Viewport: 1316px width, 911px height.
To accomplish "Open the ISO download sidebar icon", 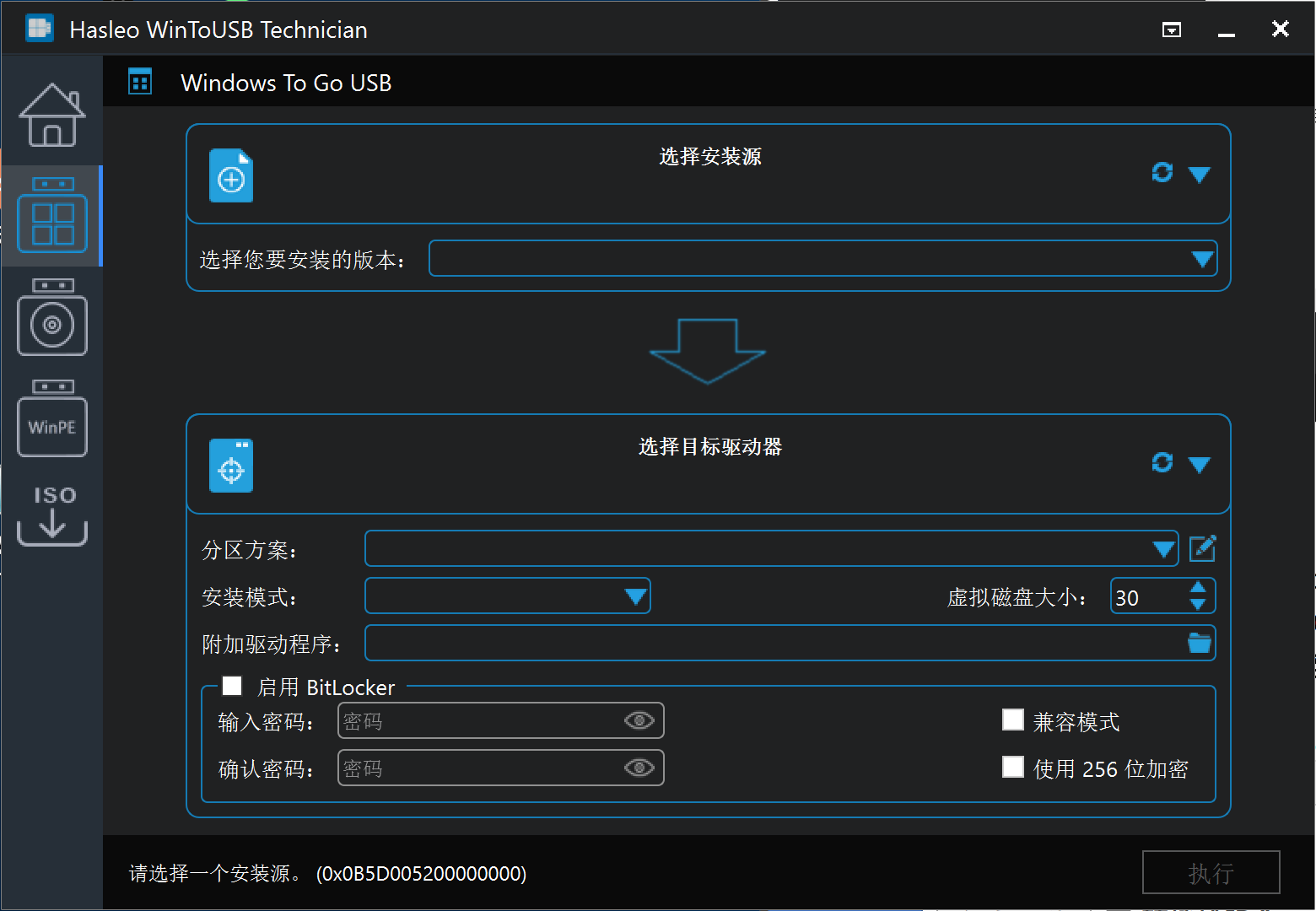I will pyautogui.click(x=52, y=515).
